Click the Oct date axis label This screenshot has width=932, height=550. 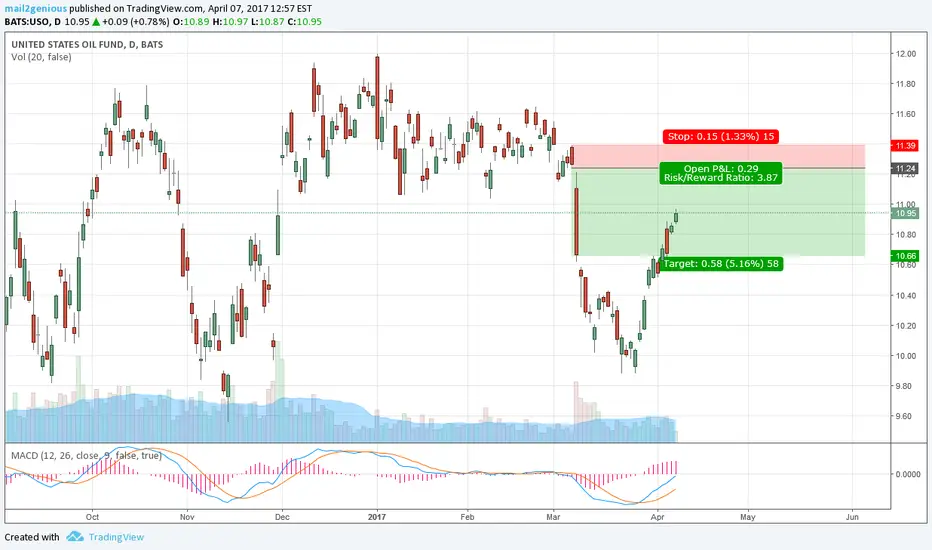[92, 517]
